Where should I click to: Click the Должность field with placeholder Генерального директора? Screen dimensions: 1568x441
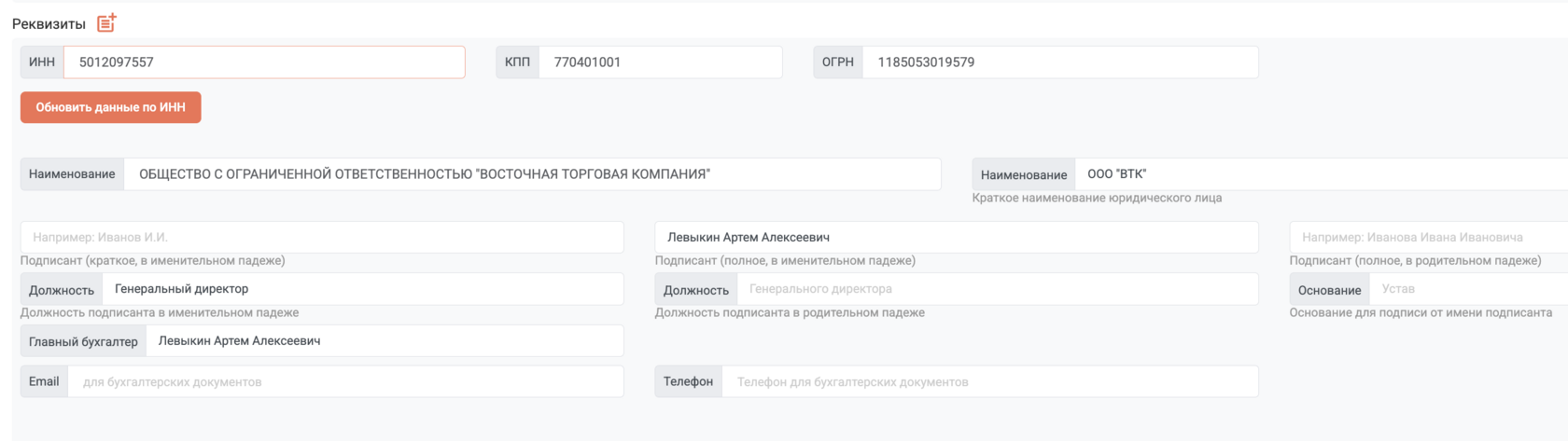click(998, 289)
